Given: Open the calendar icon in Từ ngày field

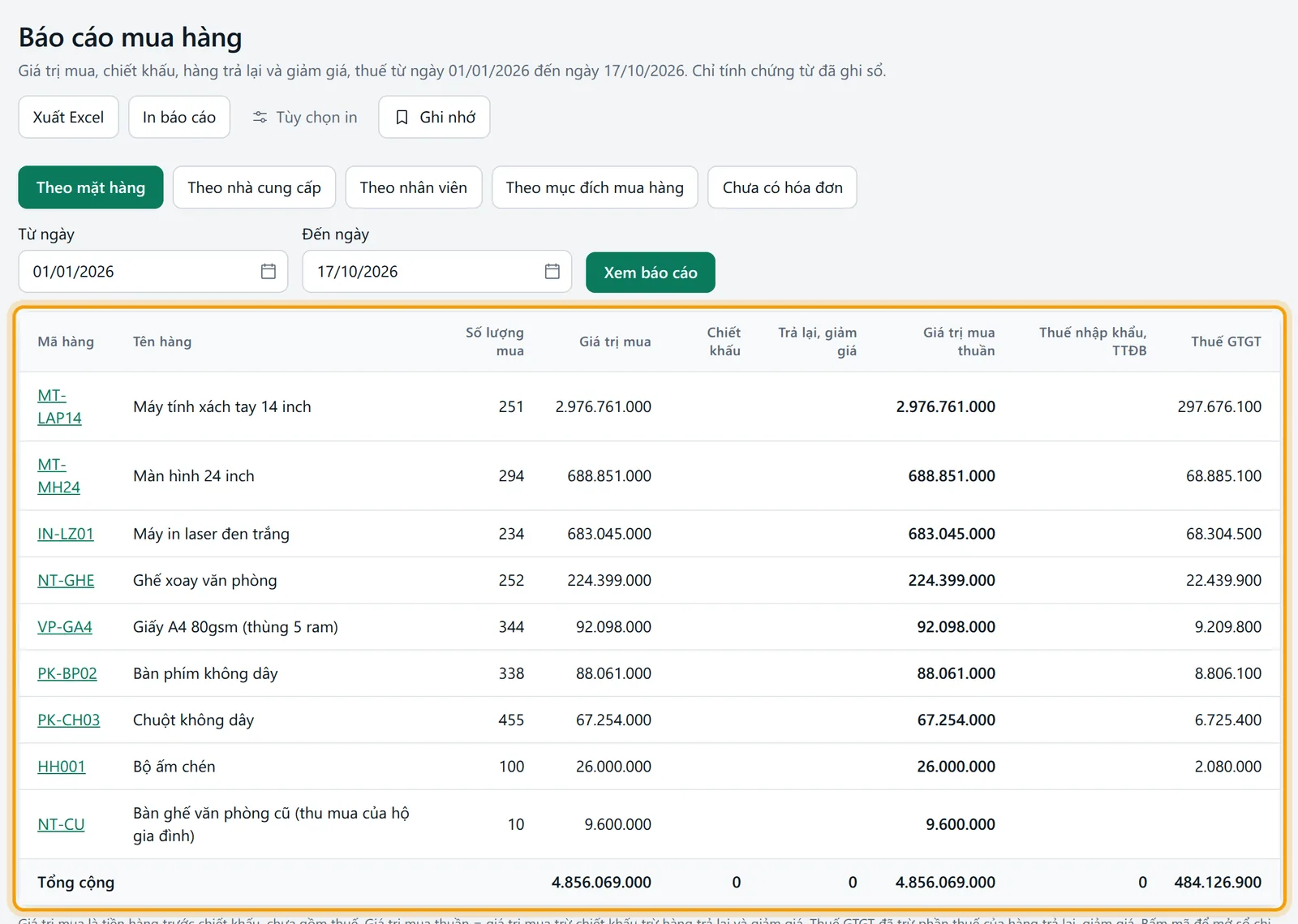Looking at the screenshot, I should point(269,272).
